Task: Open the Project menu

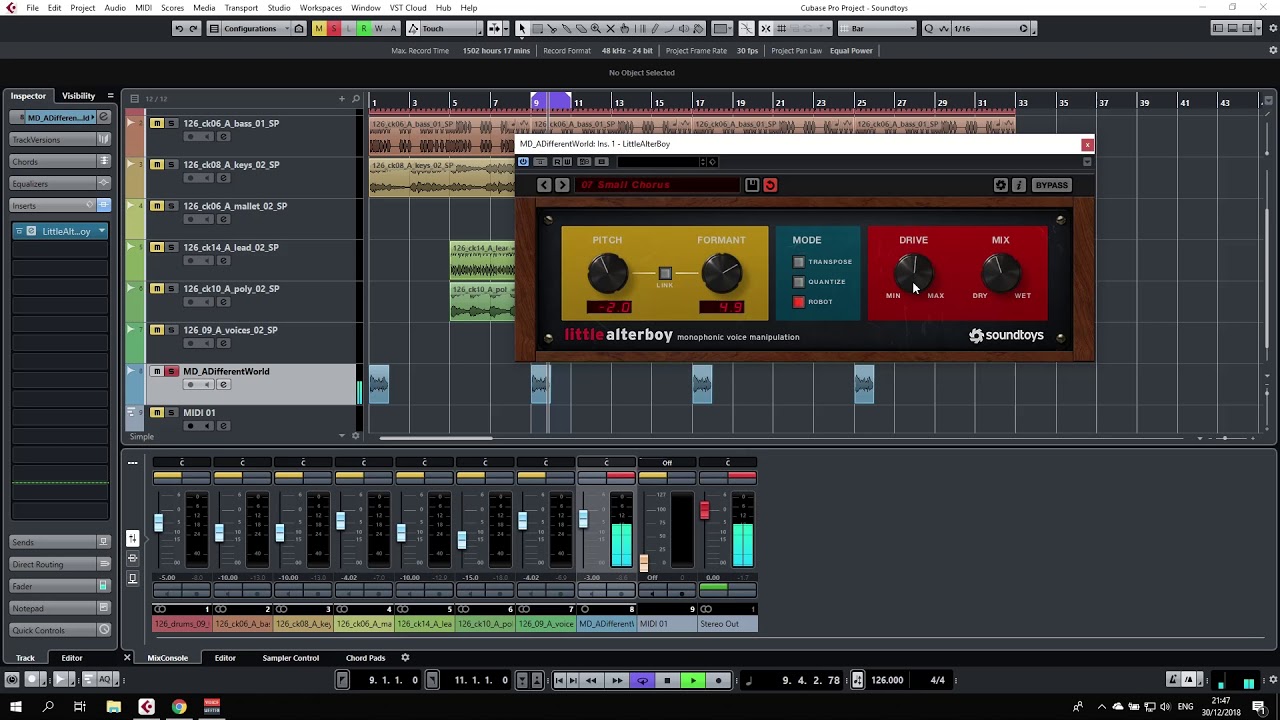Action: point(83,8)
